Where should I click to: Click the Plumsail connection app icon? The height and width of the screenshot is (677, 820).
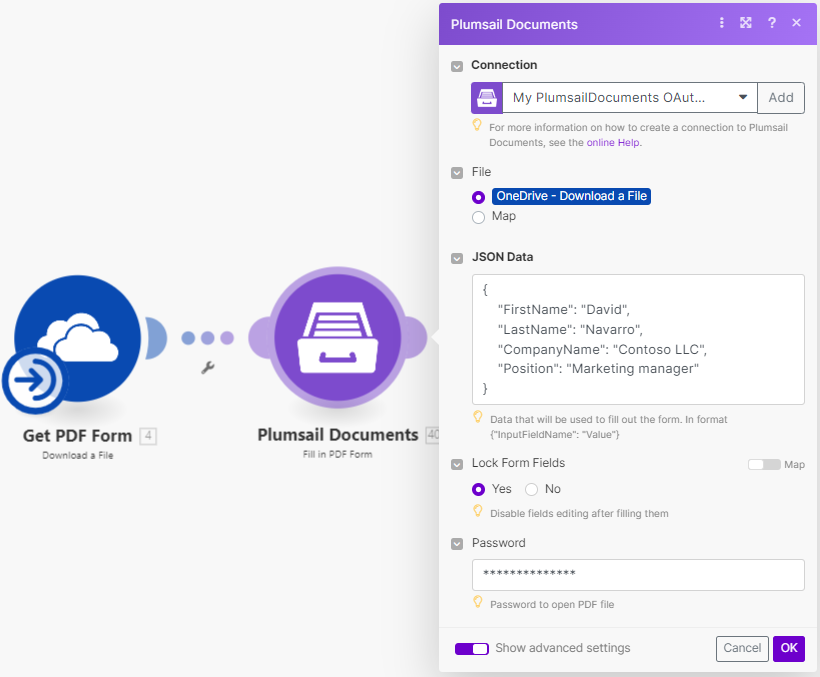coord(487,98)
